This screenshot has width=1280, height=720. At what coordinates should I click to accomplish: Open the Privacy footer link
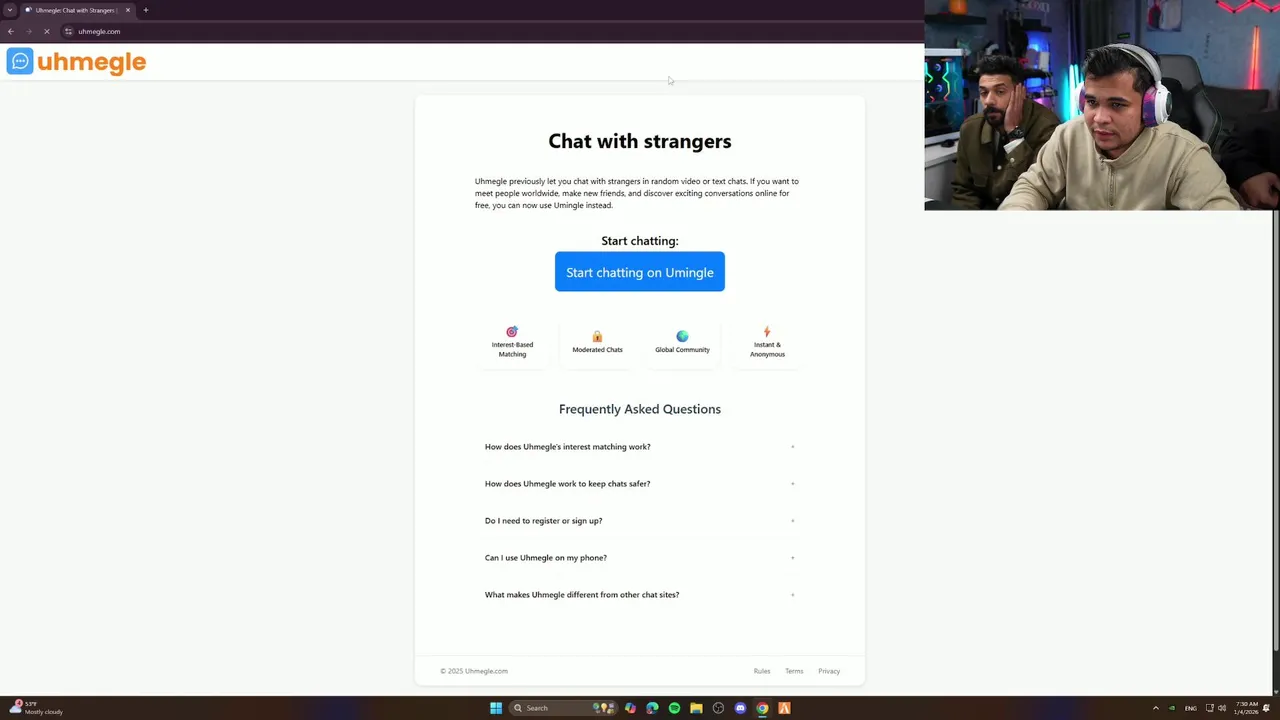(x=829, y=671)
